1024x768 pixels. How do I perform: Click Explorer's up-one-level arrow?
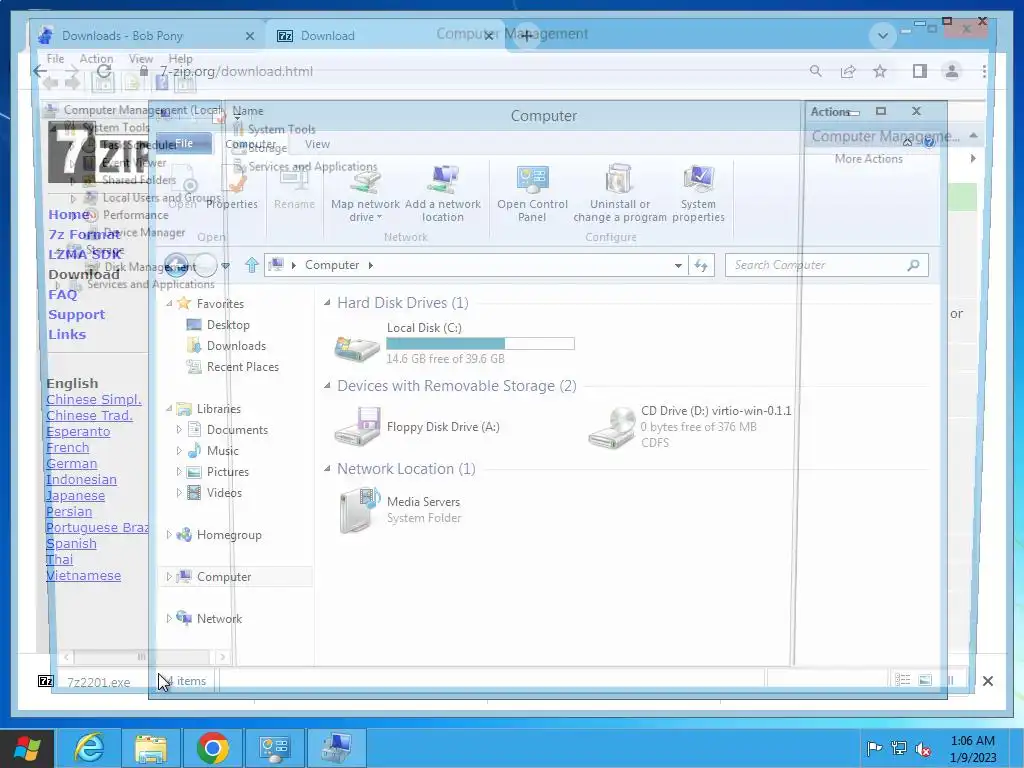(252, 265)
